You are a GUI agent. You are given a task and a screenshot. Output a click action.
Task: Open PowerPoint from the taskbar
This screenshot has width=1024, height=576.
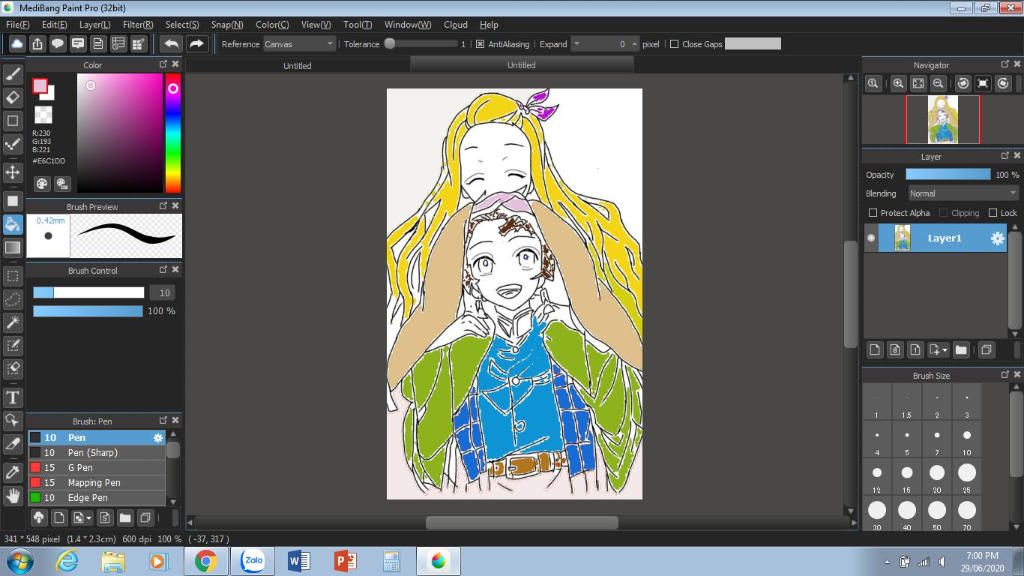click(345, 561)
